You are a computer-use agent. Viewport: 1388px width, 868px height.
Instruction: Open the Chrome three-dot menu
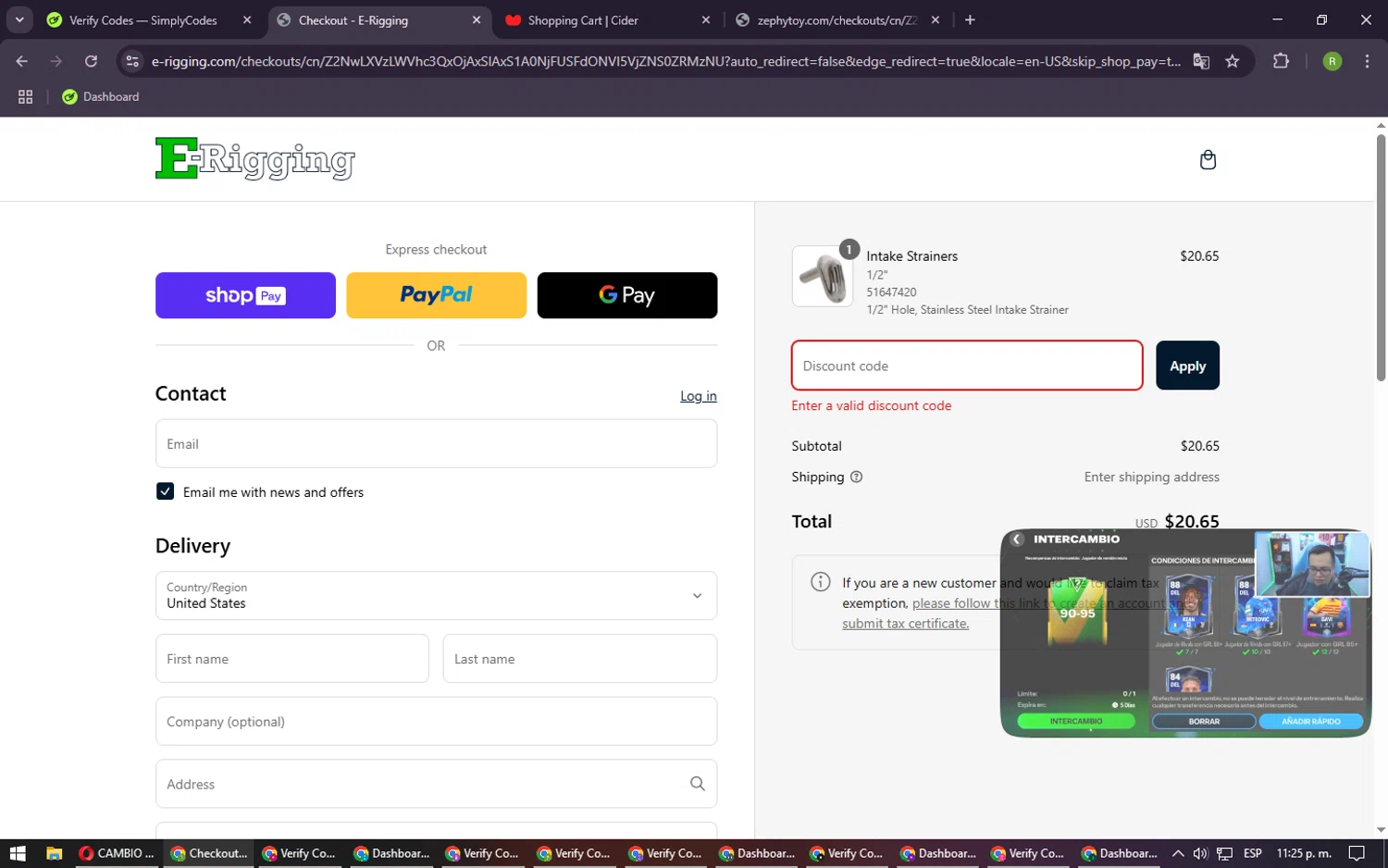click(x=1367, y=61)
